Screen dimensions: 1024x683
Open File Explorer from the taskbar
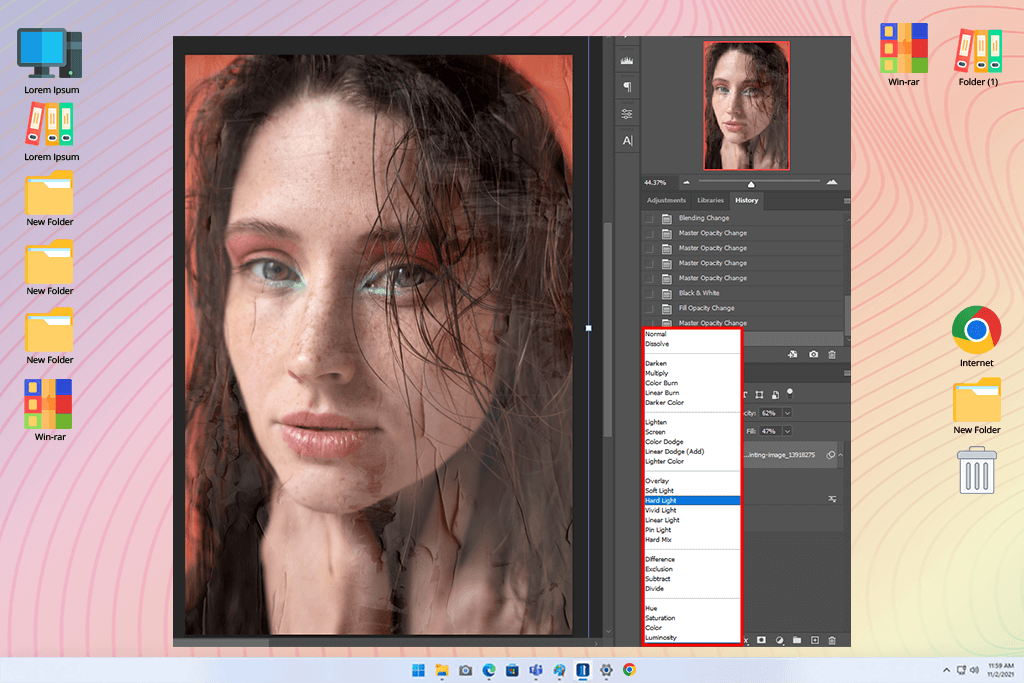442,670
